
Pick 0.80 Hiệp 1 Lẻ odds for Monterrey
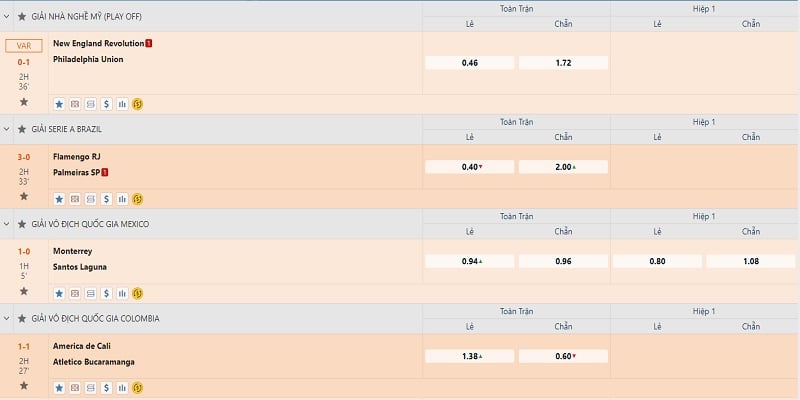click(x=657, y=261)
